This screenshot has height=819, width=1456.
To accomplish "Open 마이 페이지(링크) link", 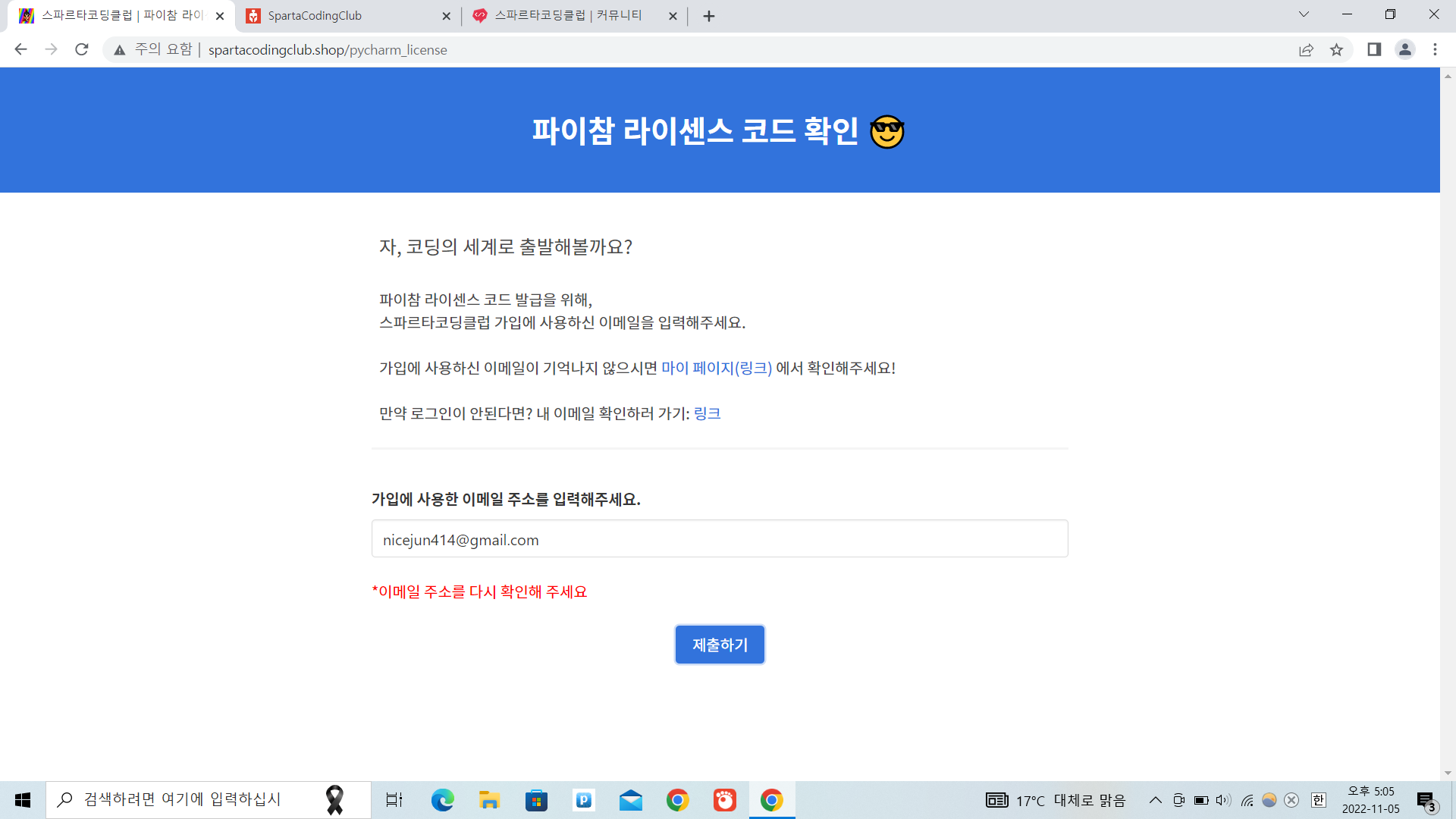I will [x=717, y=368].
